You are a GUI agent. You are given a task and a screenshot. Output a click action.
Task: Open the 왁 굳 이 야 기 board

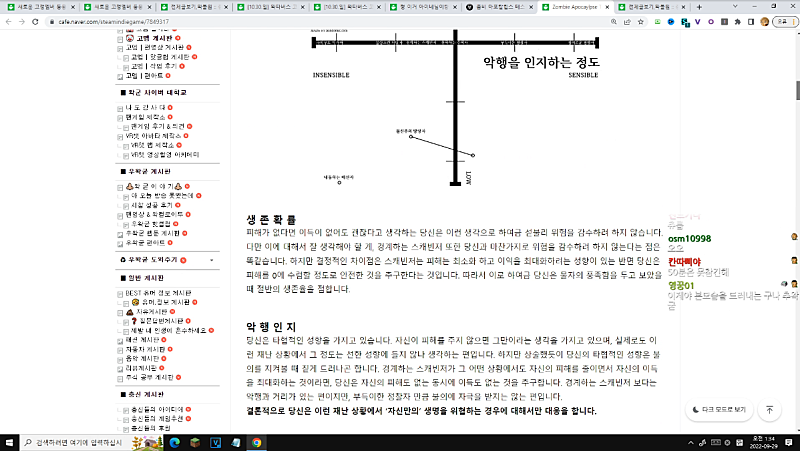[x=154, y=187]
